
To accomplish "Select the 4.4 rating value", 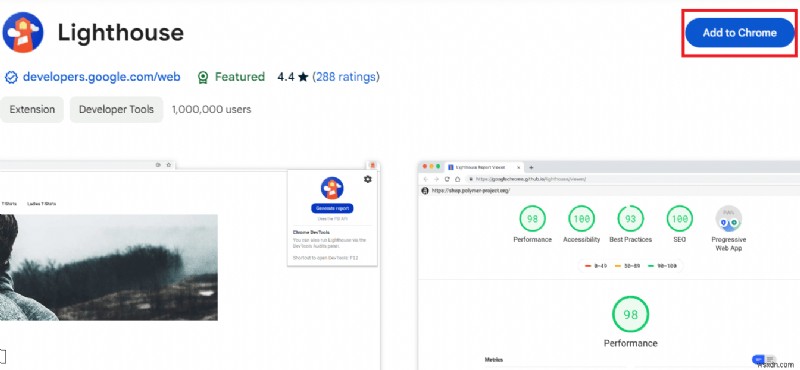I will (x=286, y=77).
